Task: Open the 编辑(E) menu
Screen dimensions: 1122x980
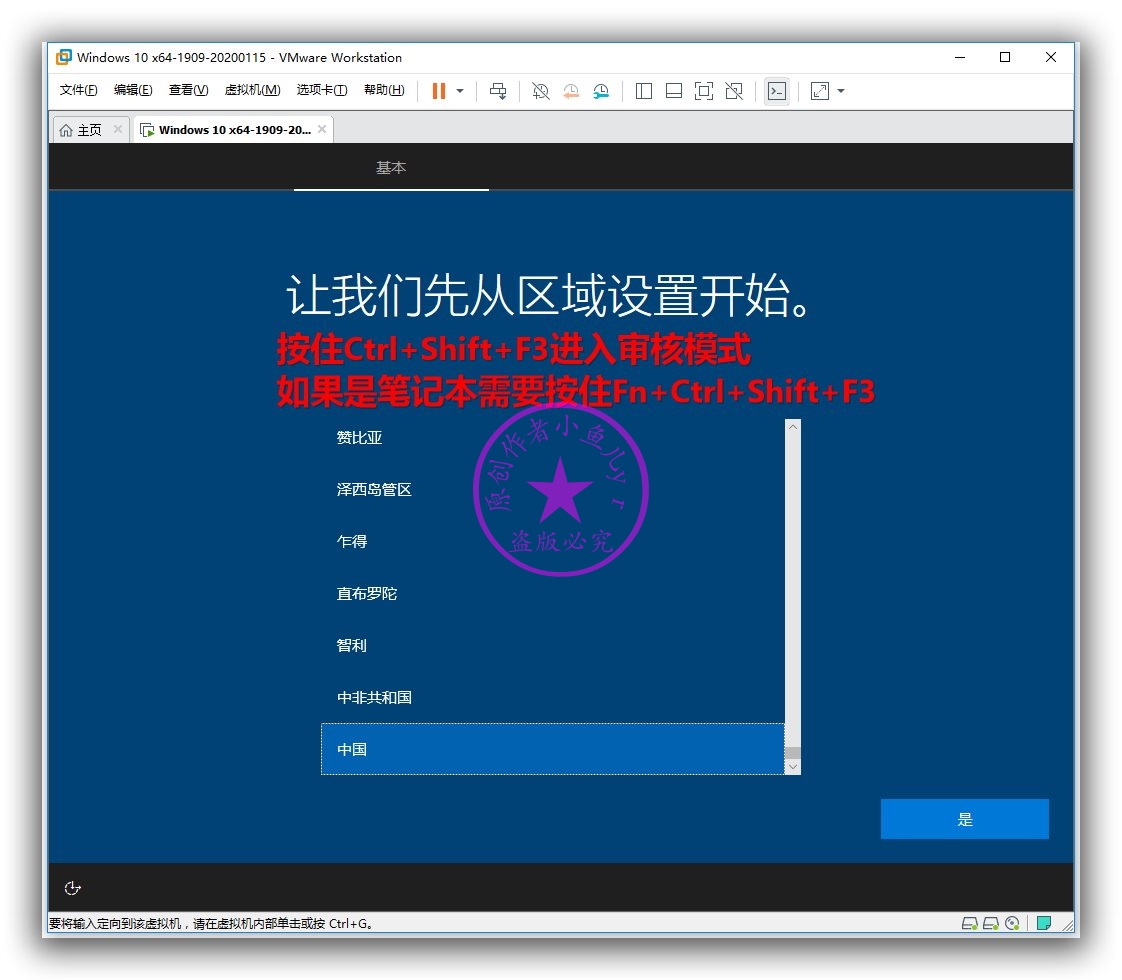Action: (133, 89)
